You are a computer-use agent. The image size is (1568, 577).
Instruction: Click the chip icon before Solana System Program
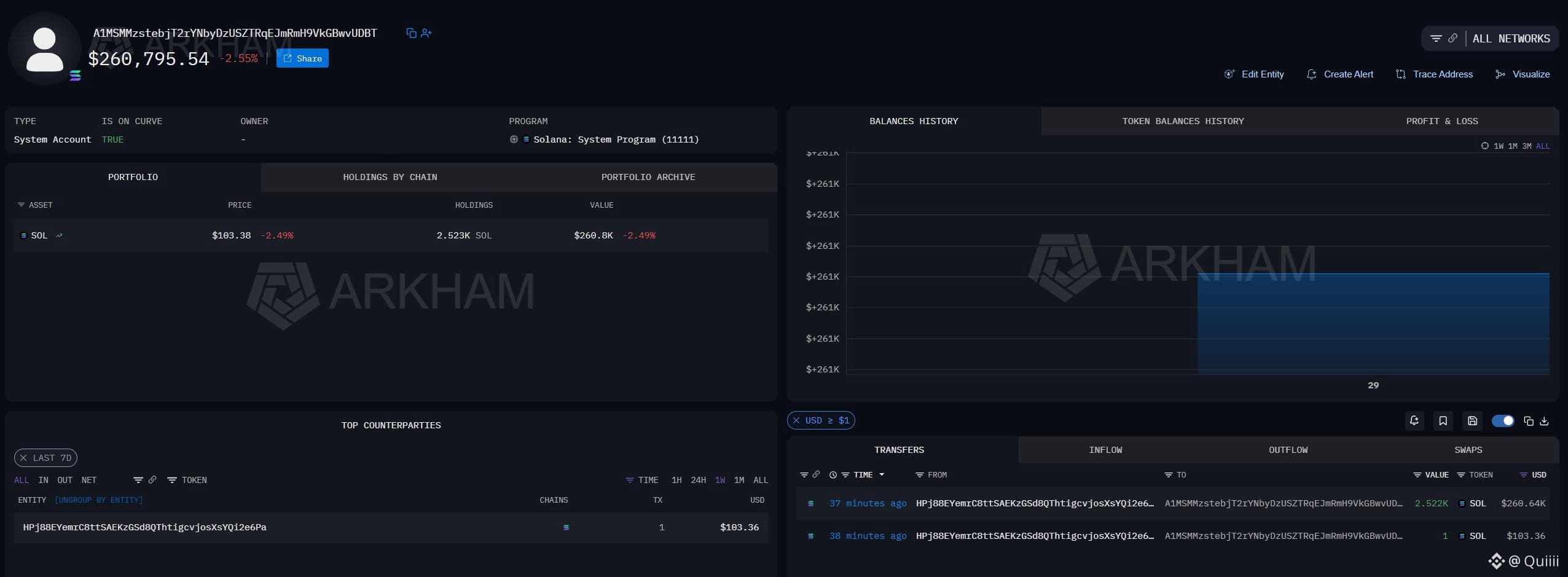coord(514,139)
